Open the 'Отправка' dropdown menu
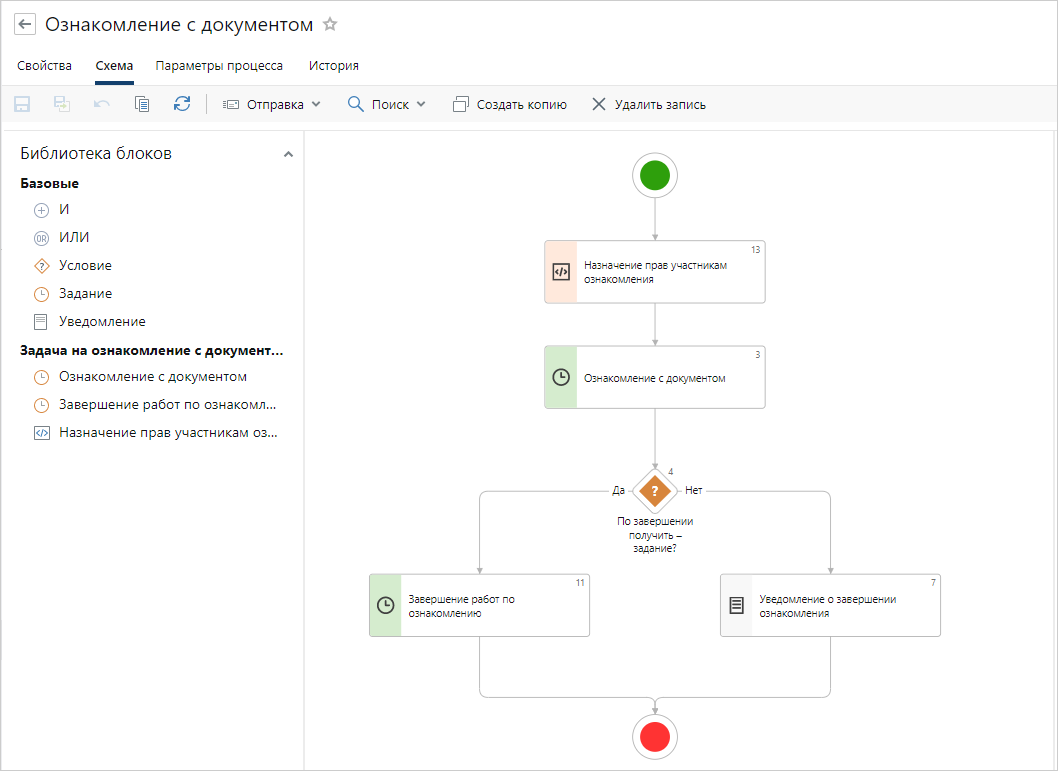The image size is (1058, 771). (x=272, y=104)
